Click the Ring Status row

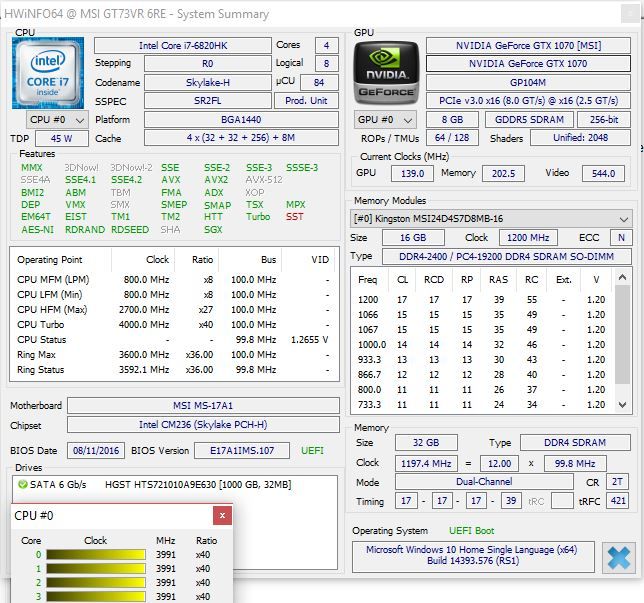[174, 370]
